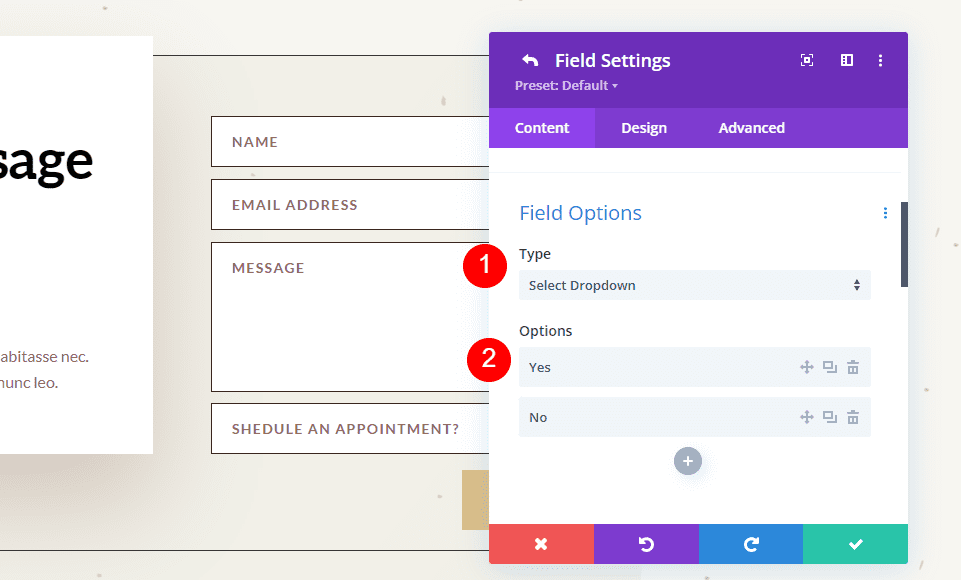Open the modal expand fullscreen icon

point(806,60)
